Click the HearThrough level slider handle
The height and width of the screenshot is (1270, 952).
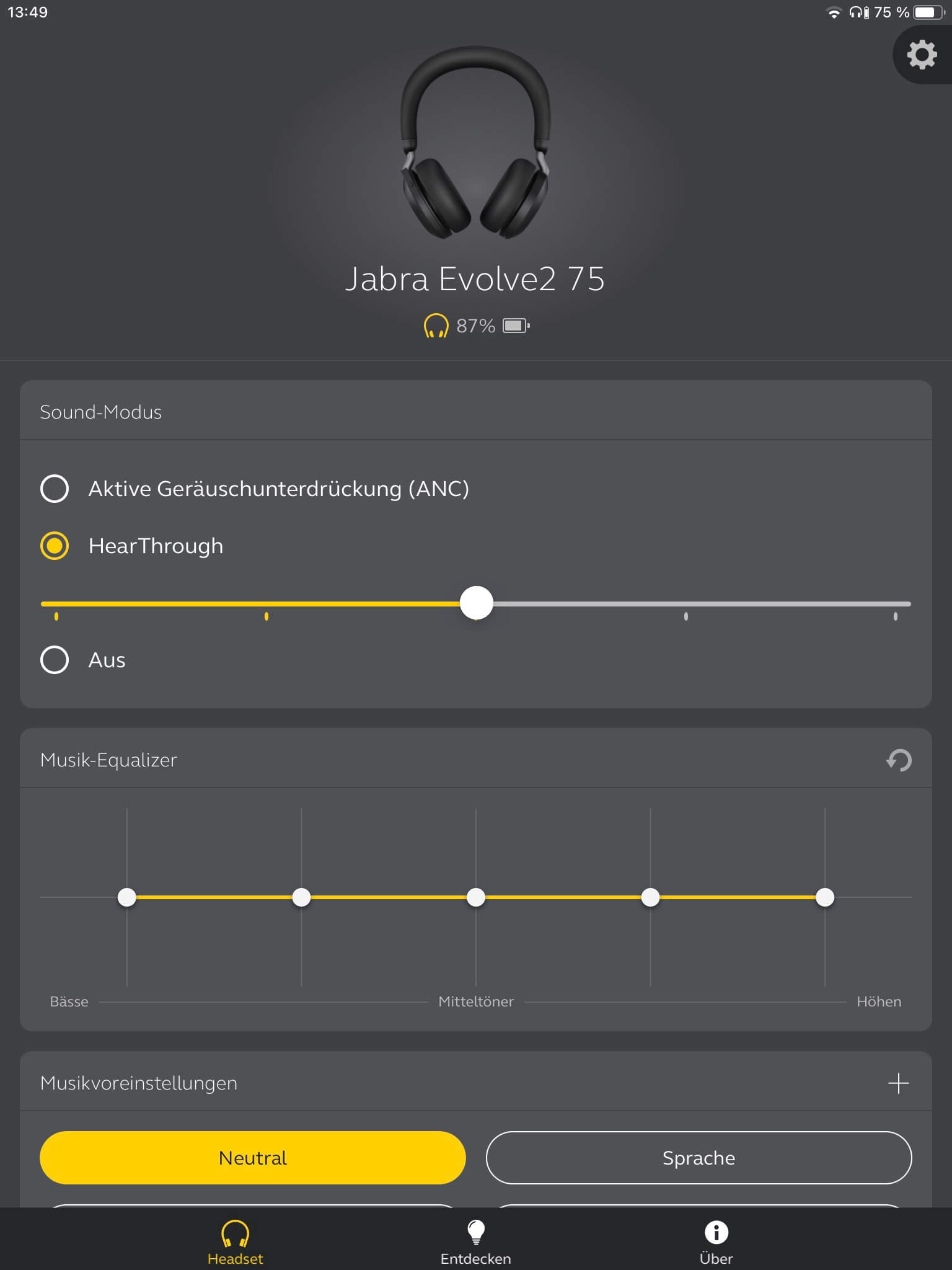click(476, 603)
